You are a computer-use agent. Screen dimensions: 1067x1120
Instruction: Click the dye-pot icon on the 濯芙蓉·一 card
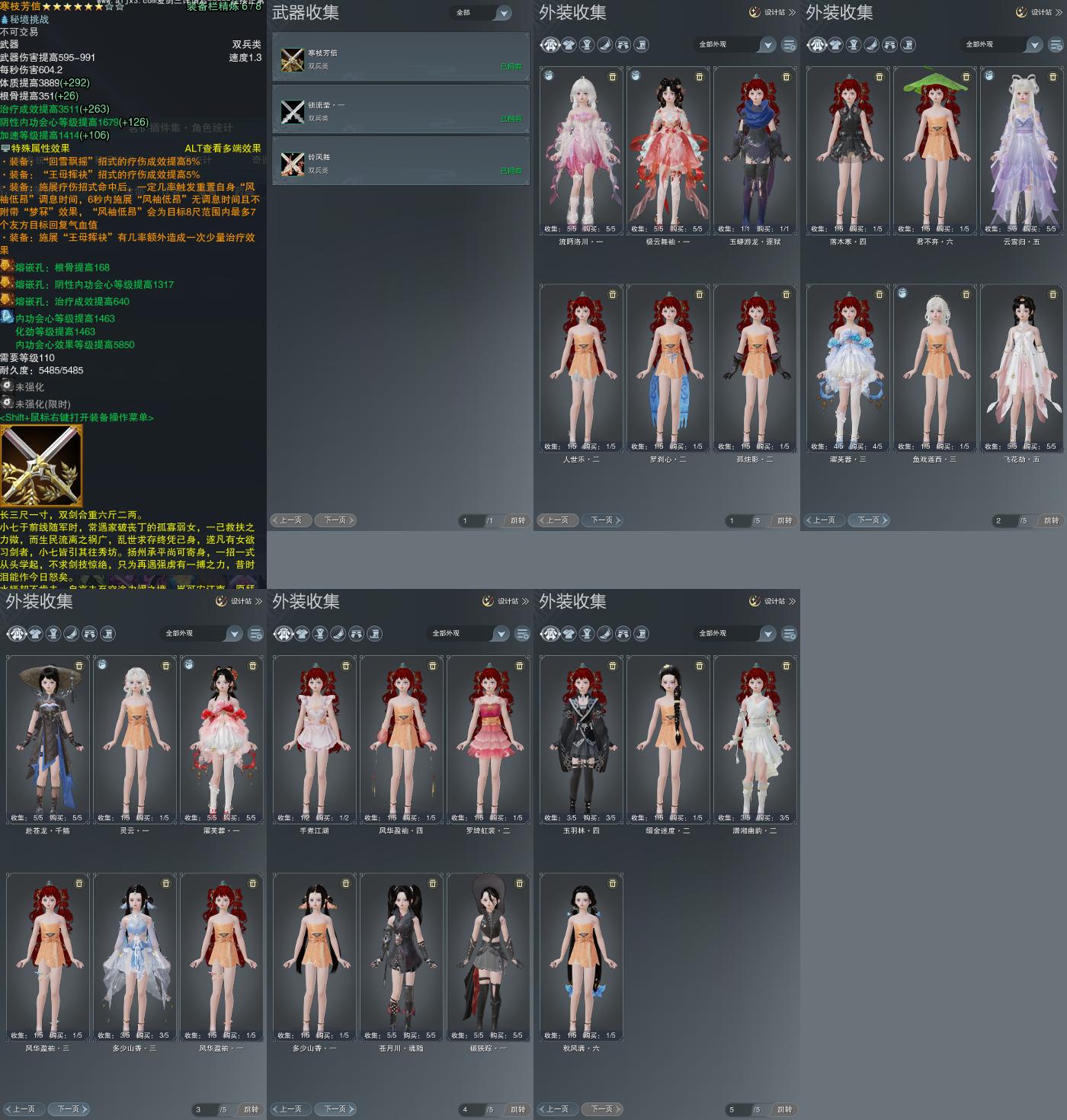(189, 665)
